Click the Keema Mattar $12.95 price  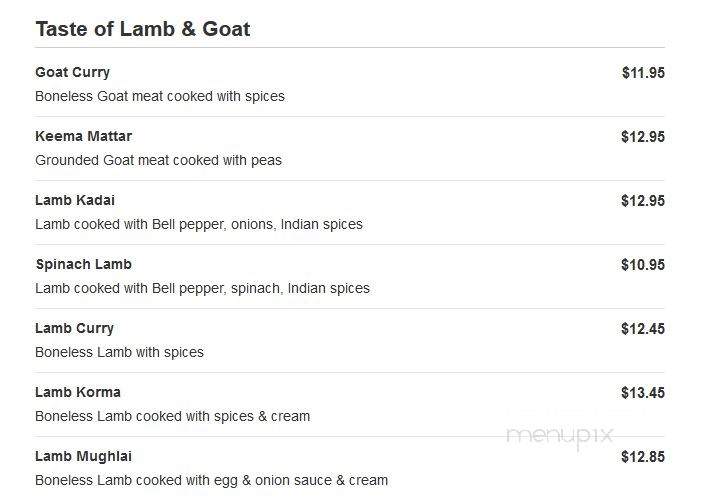pos(643,137)
